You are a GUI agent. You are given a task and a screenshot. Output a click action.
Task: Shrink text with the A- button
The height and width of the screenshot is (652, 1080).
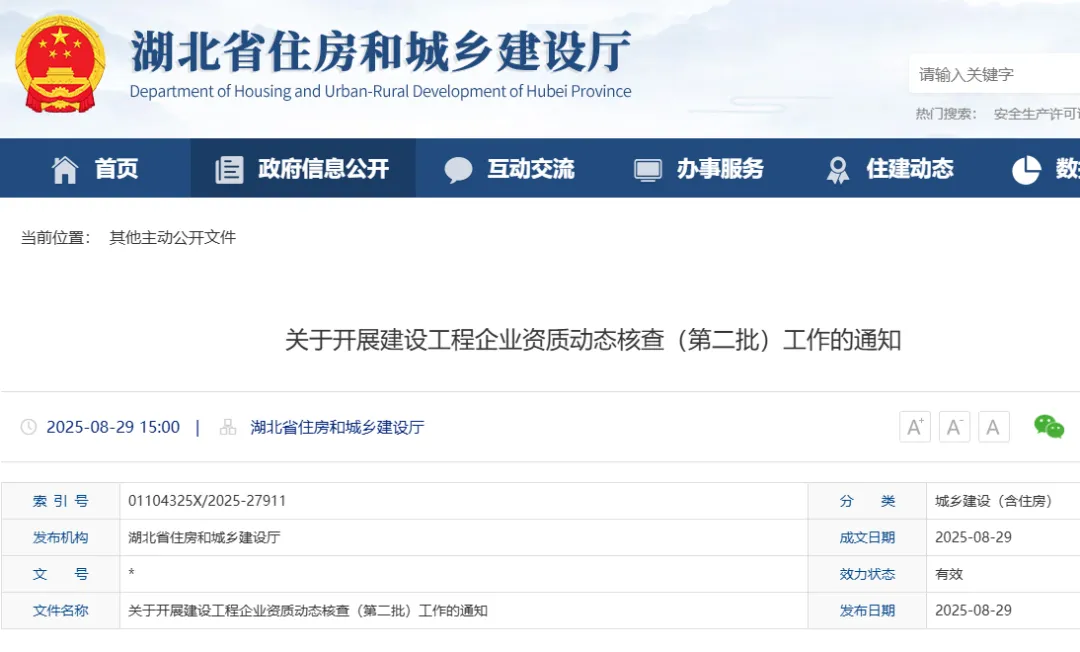point(954,426)
